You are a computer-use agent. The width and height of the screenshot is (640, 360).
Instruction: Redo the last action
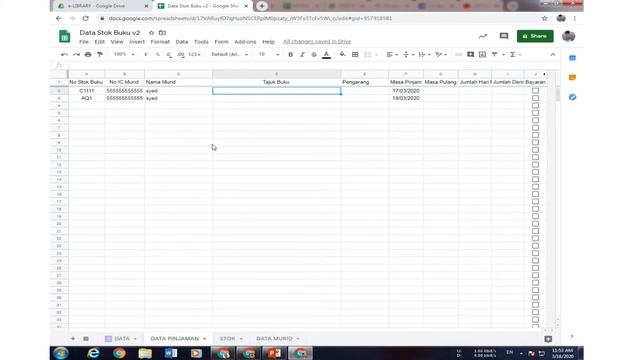pyautogui.click(x=76, y=54)
